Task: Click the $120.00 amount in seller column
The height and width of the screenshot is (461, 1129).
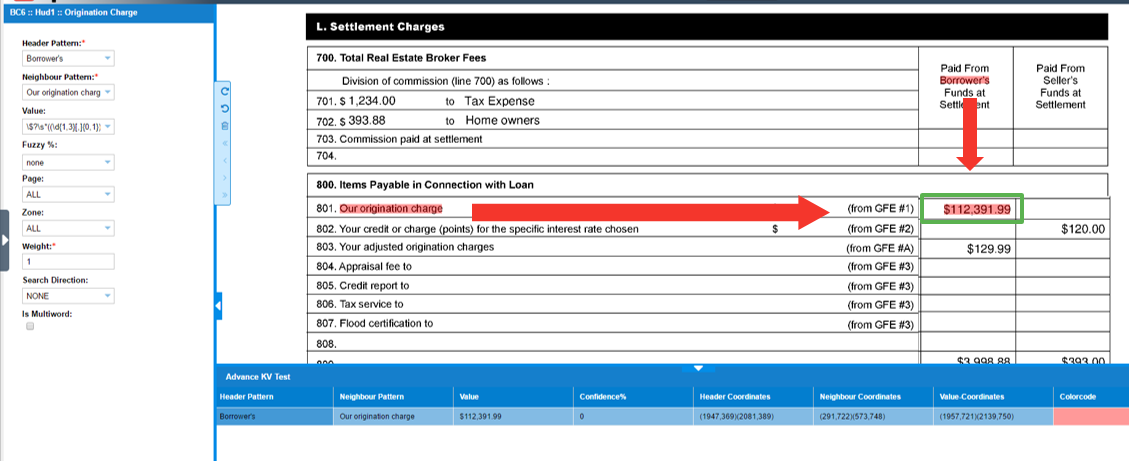Action: click(1083, 229)
